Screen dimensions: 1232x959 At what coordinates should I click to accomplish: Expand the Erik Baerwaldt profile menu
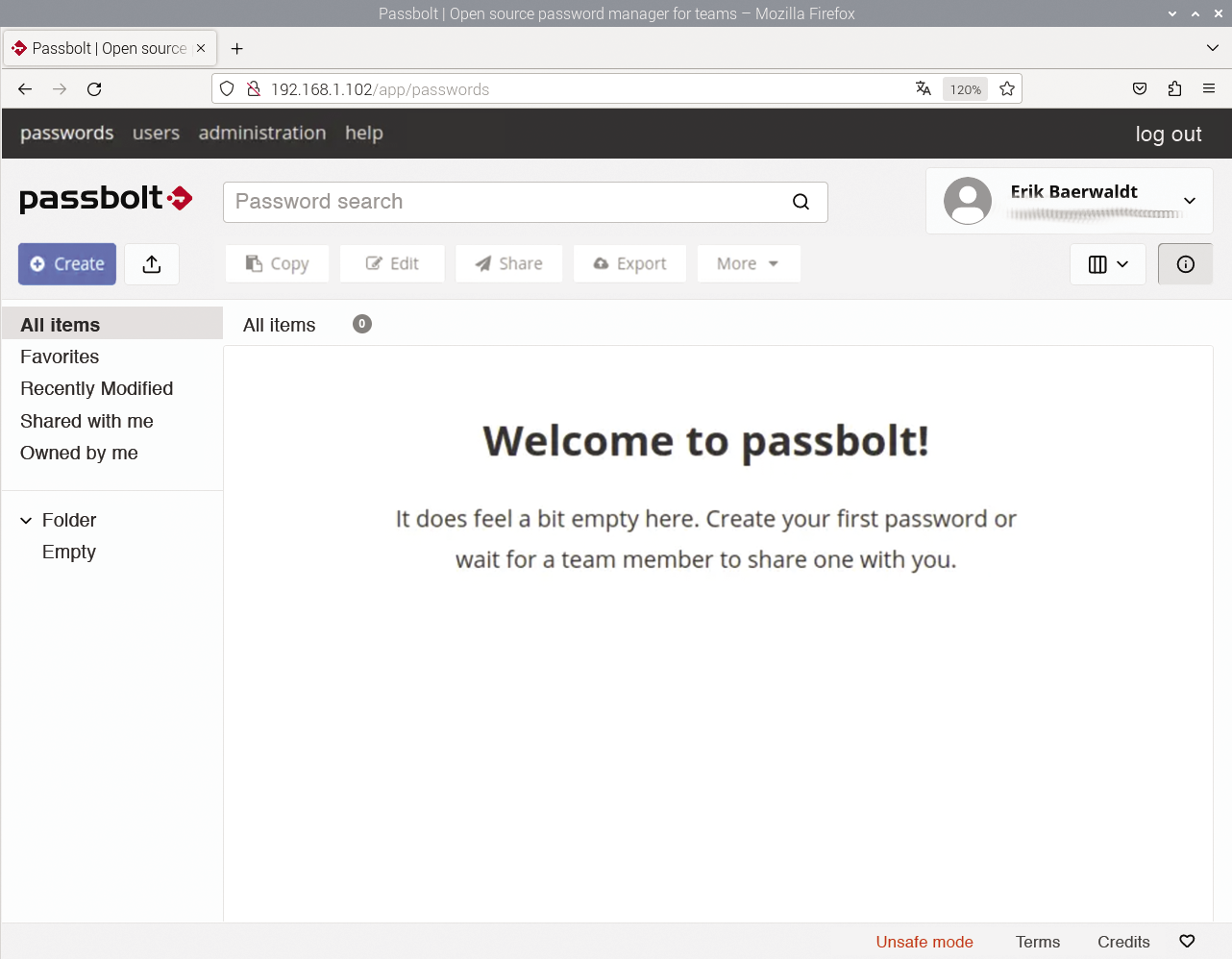1190,201
